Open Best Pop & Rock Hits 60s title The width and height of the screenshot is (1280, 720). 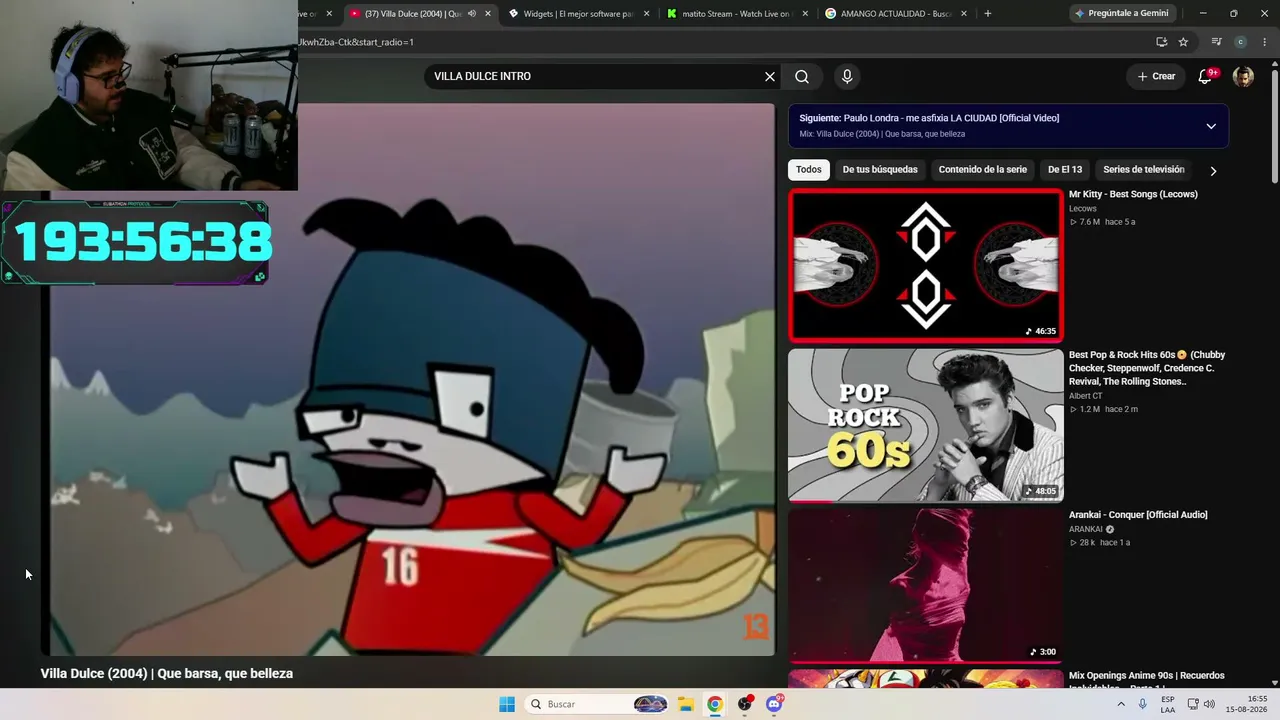pos(1147,368)
